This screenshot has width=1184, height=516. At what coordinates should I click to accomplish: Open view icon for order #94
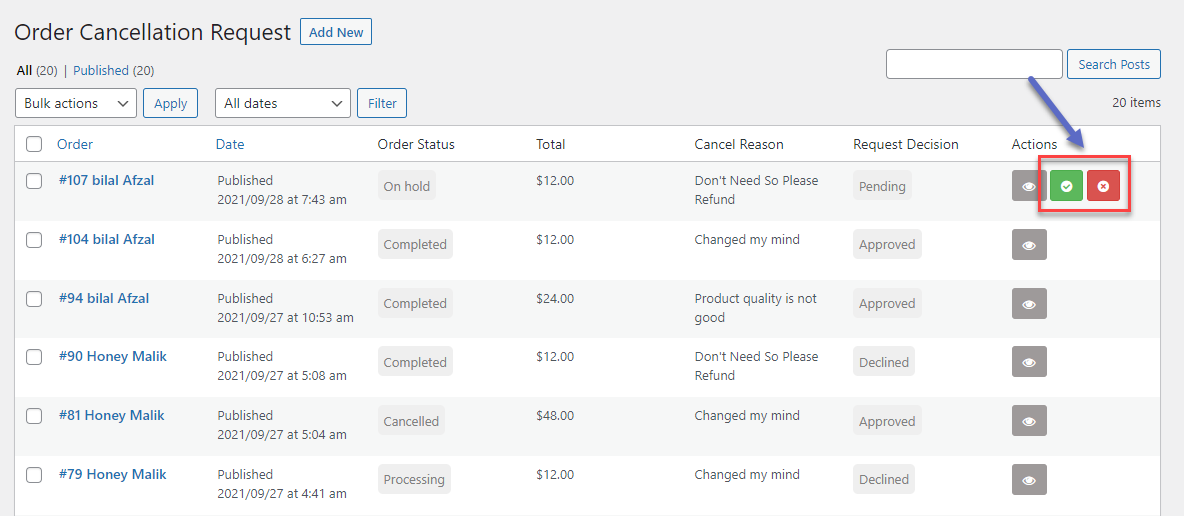[x=1029, y=304]
